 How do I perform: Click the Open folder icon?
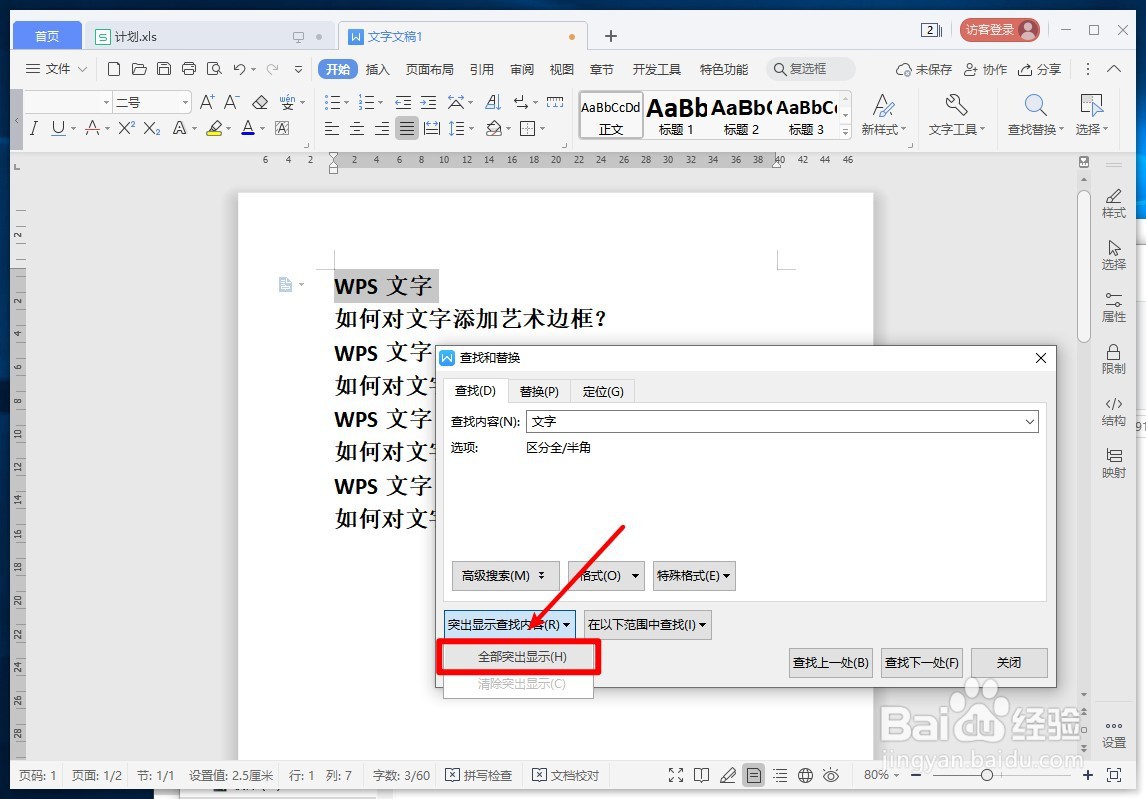point(139,69)
